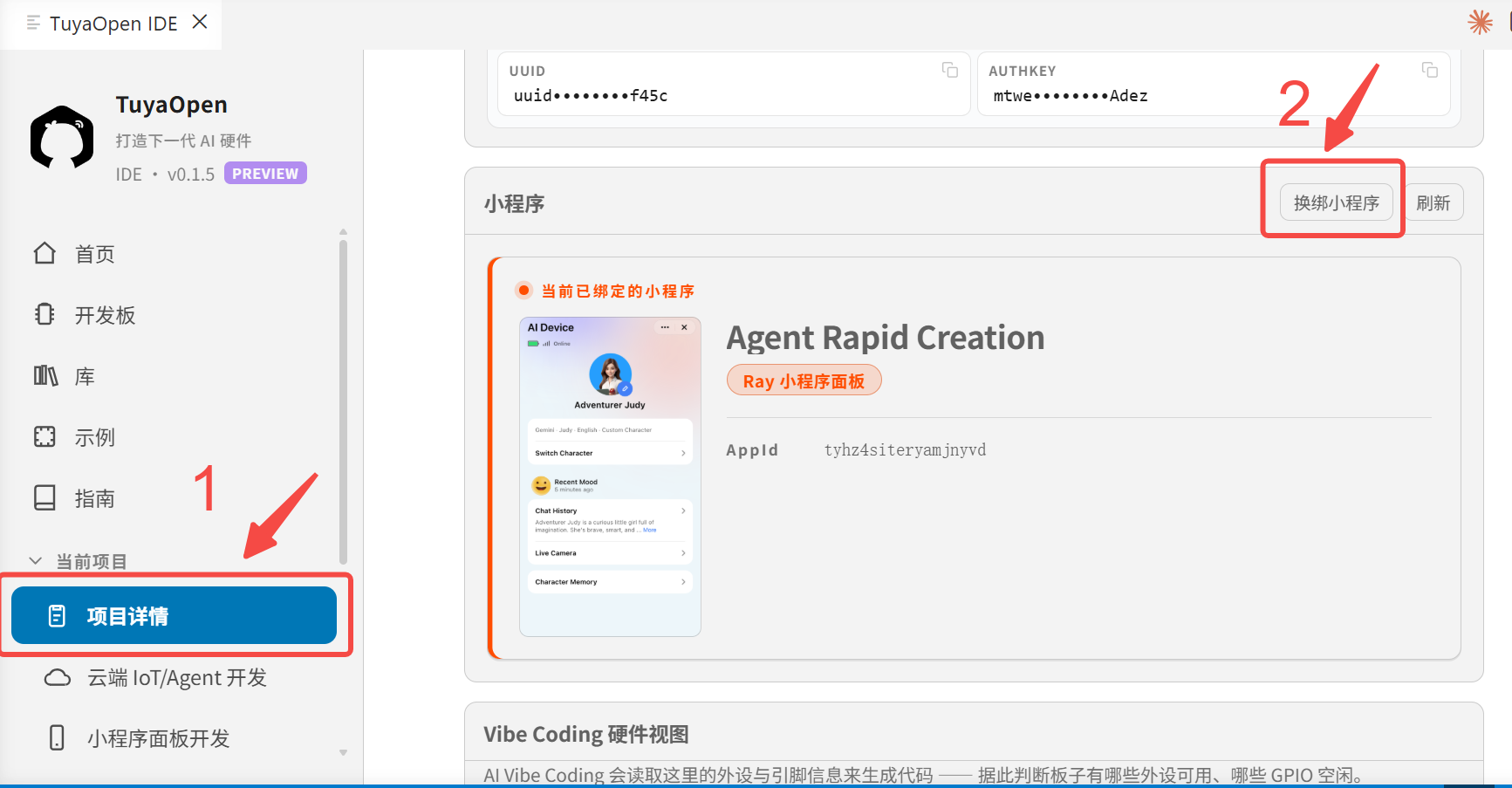Click the guide book icon for 指南

(x=44, y=497)
